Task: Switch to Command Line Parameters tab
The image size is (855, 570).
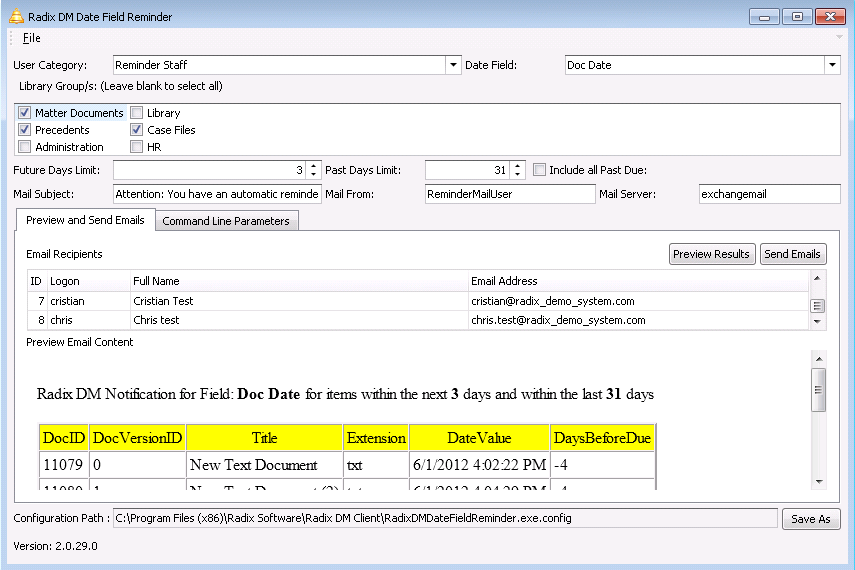Action: pos(226,221)
